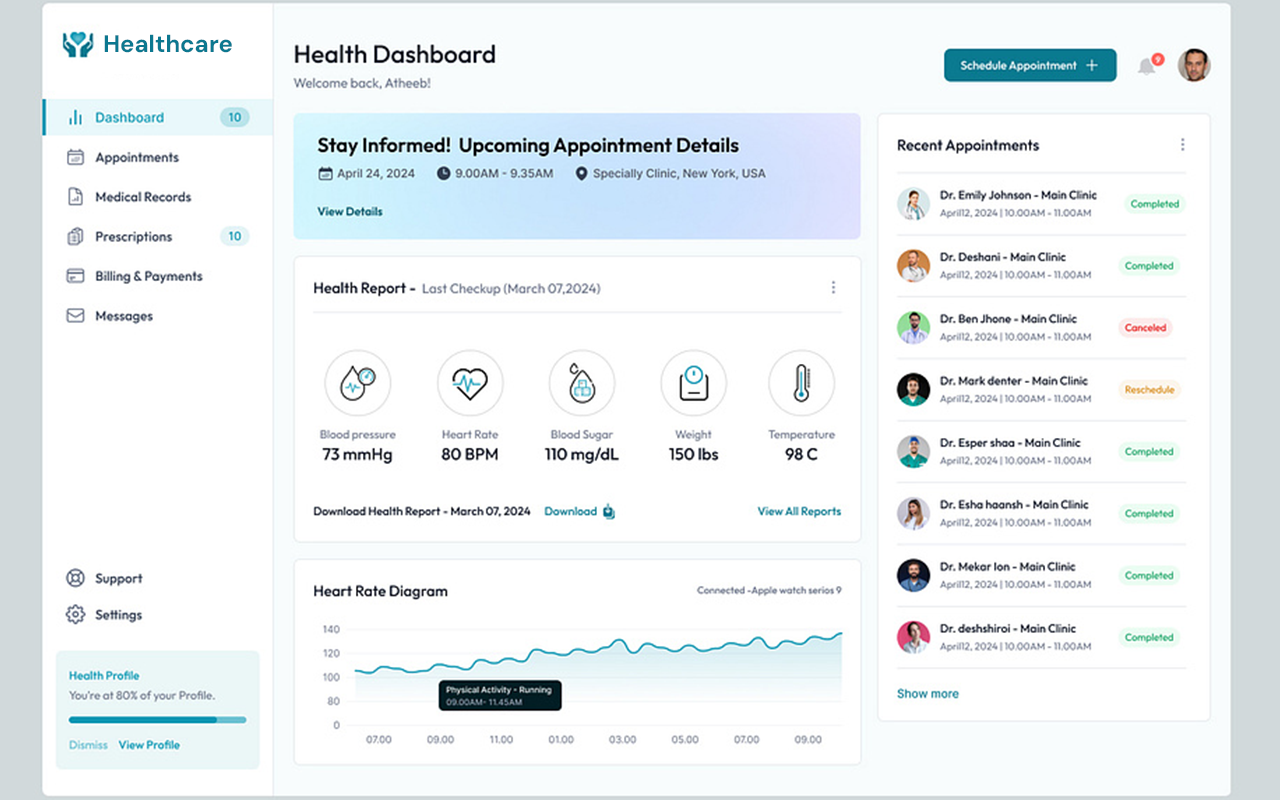Click the Health Profile progress bar
The height and width of the screenshot is (800, 1280).
point(157,720)
